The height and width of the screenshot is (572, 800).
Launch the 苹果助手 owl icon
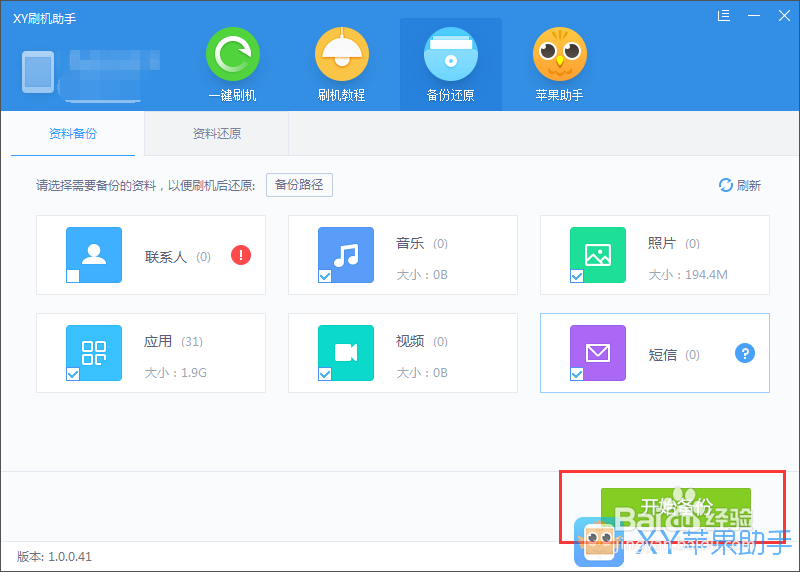560,55
